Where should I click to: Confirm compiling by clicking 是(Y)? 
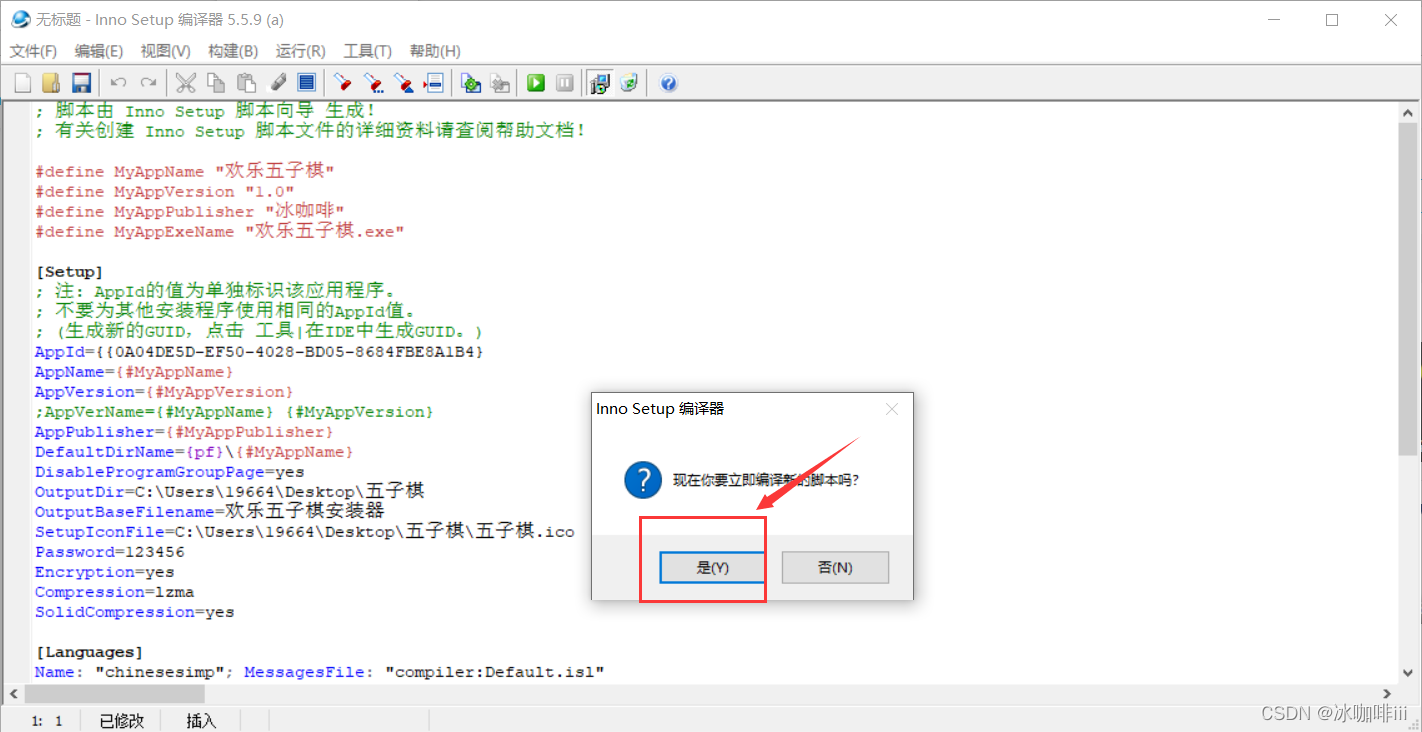[x=713, y=567]
